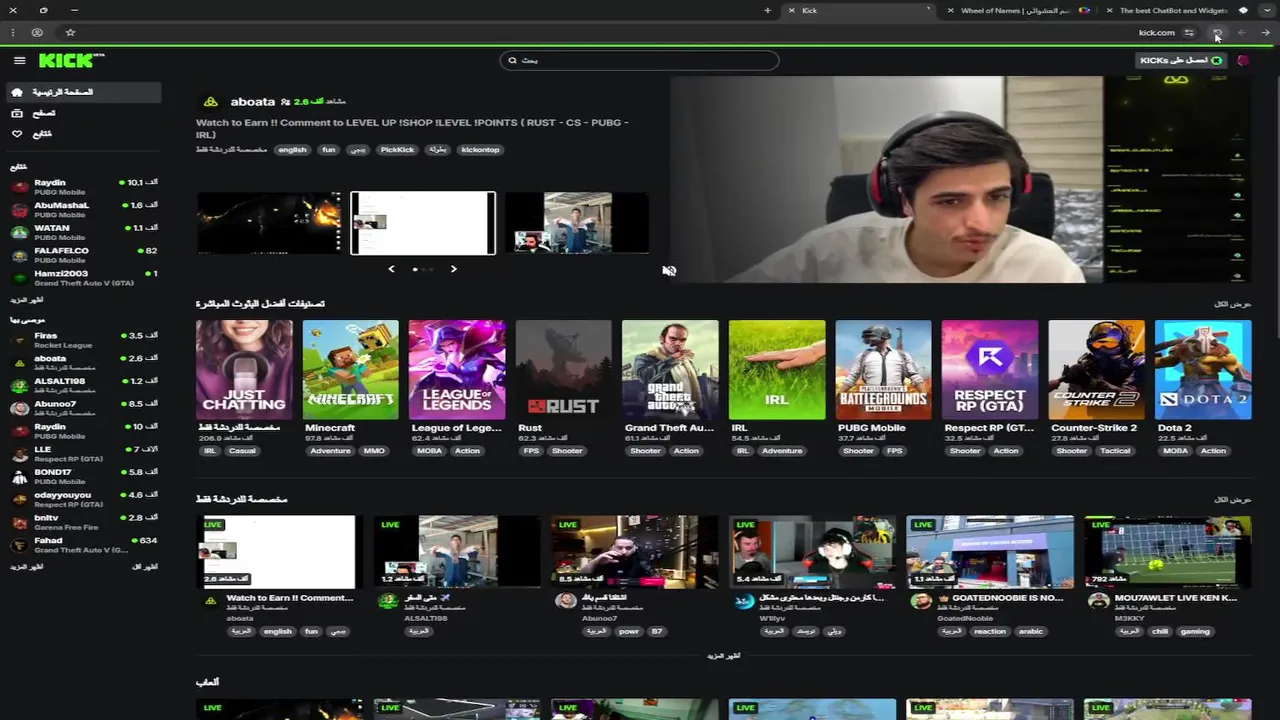Image resolution: width=1280 pixels, height=720 pixels.
Task: Click the previous arrow under the featured carousel
Action: 391,269
